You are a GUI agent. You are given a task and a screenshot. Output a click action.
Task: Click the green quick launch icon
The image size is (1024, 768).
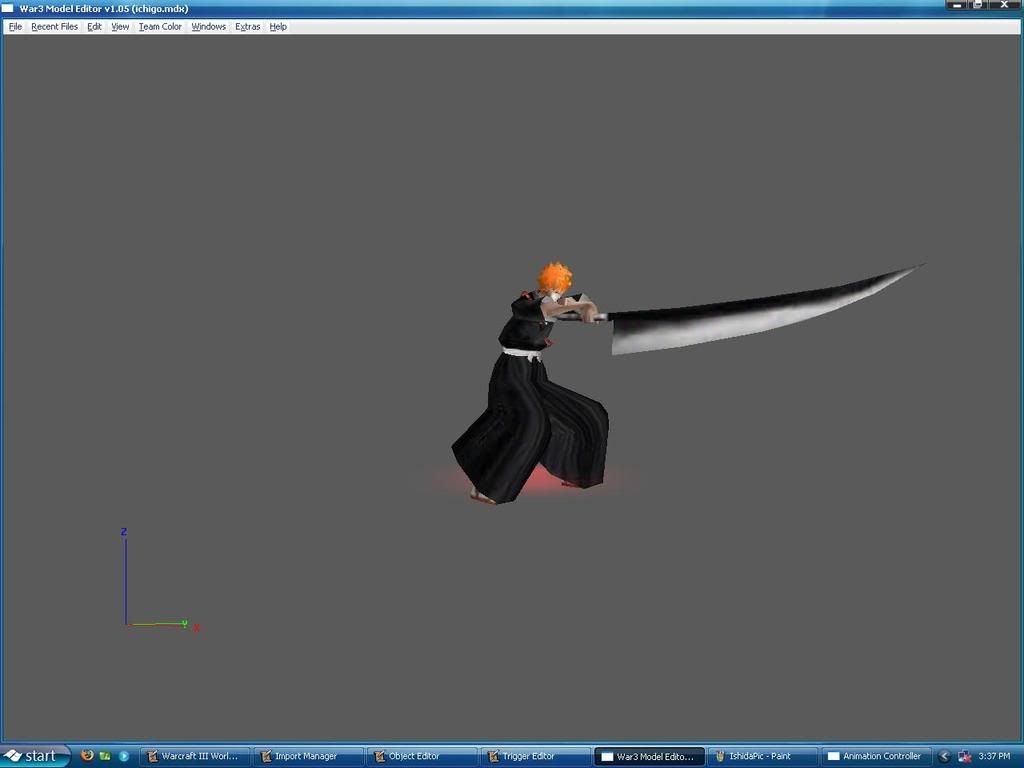pos(105,756)
